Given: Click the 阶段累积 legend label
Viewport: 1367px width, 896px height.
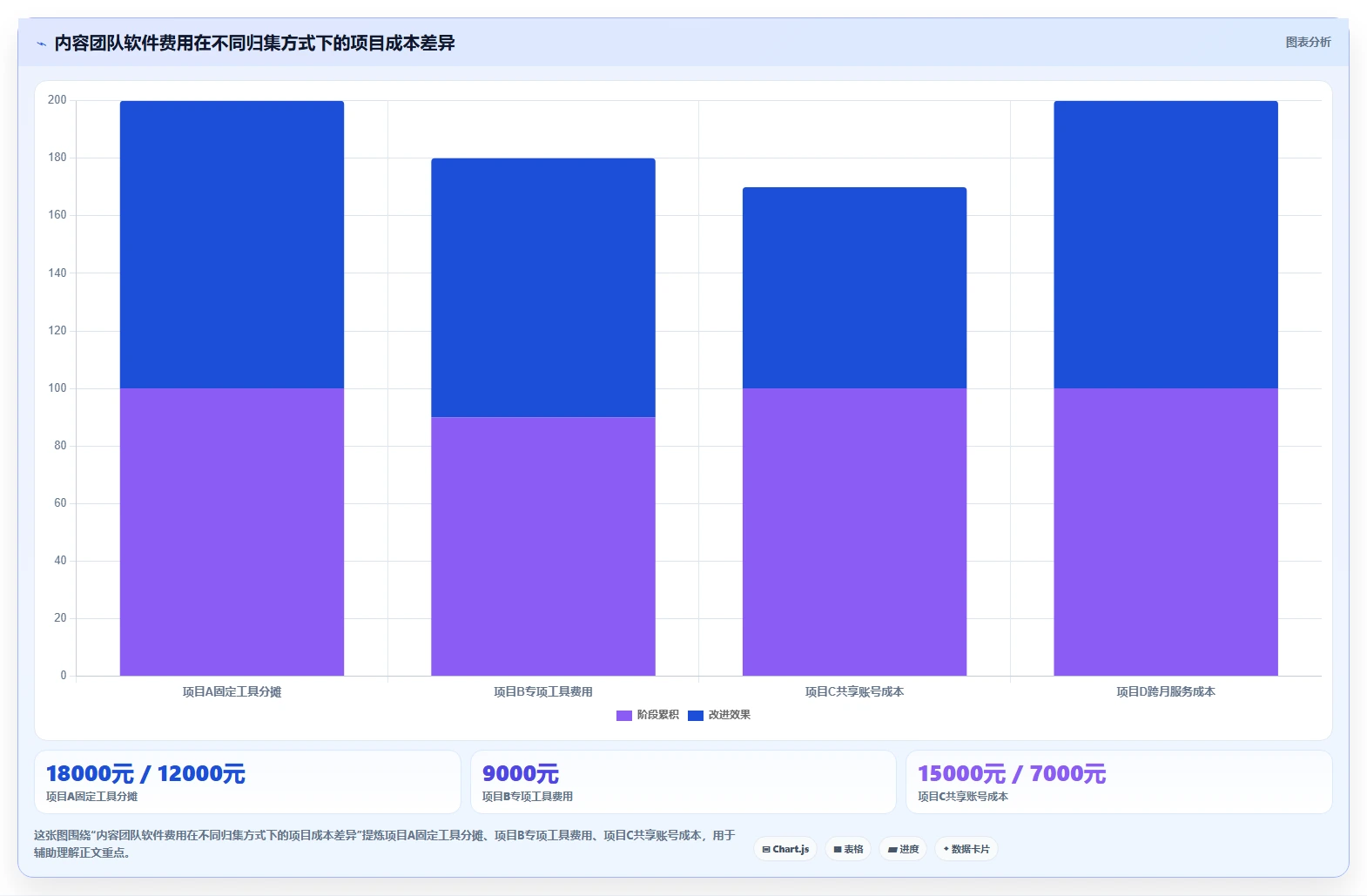Looking at the screenshot, I should 657,715.
